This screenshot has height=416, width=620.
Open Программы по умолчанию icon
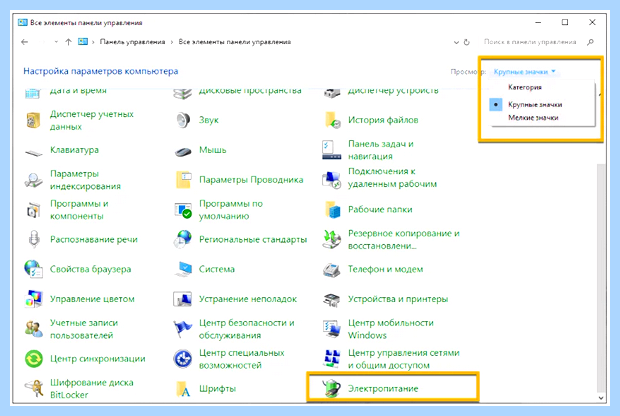click(x=183, y=210)
